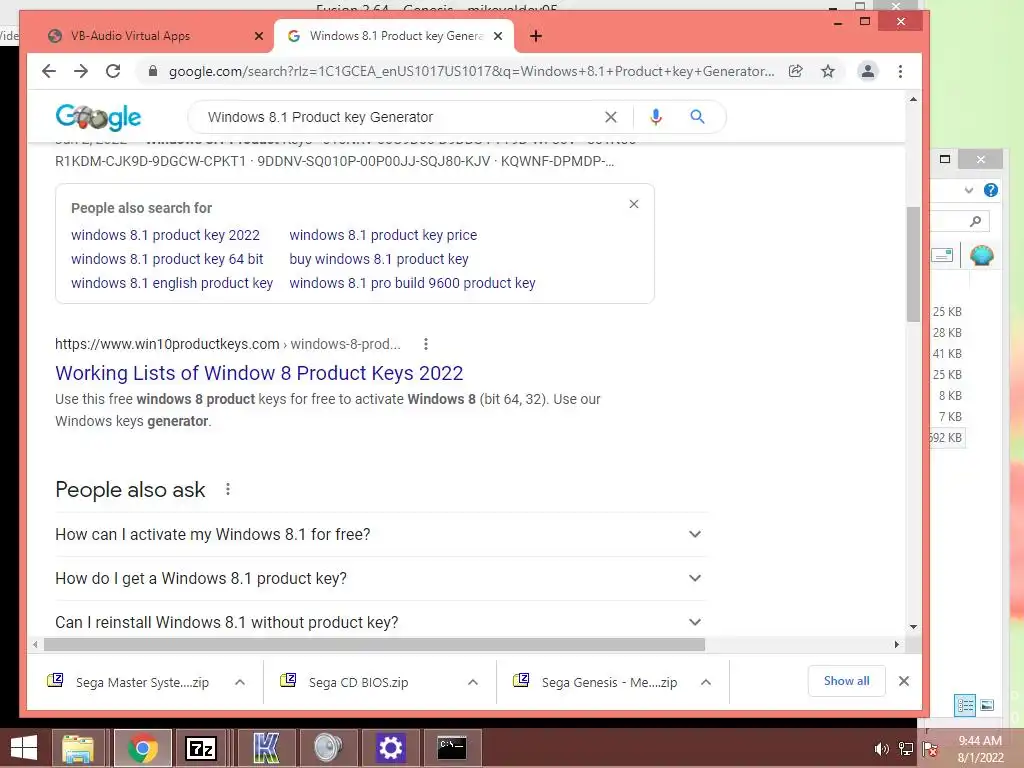The width and height of the screenshot is (1024, 768).
Task: Close the downloads bar
Action: pos(904,681)
